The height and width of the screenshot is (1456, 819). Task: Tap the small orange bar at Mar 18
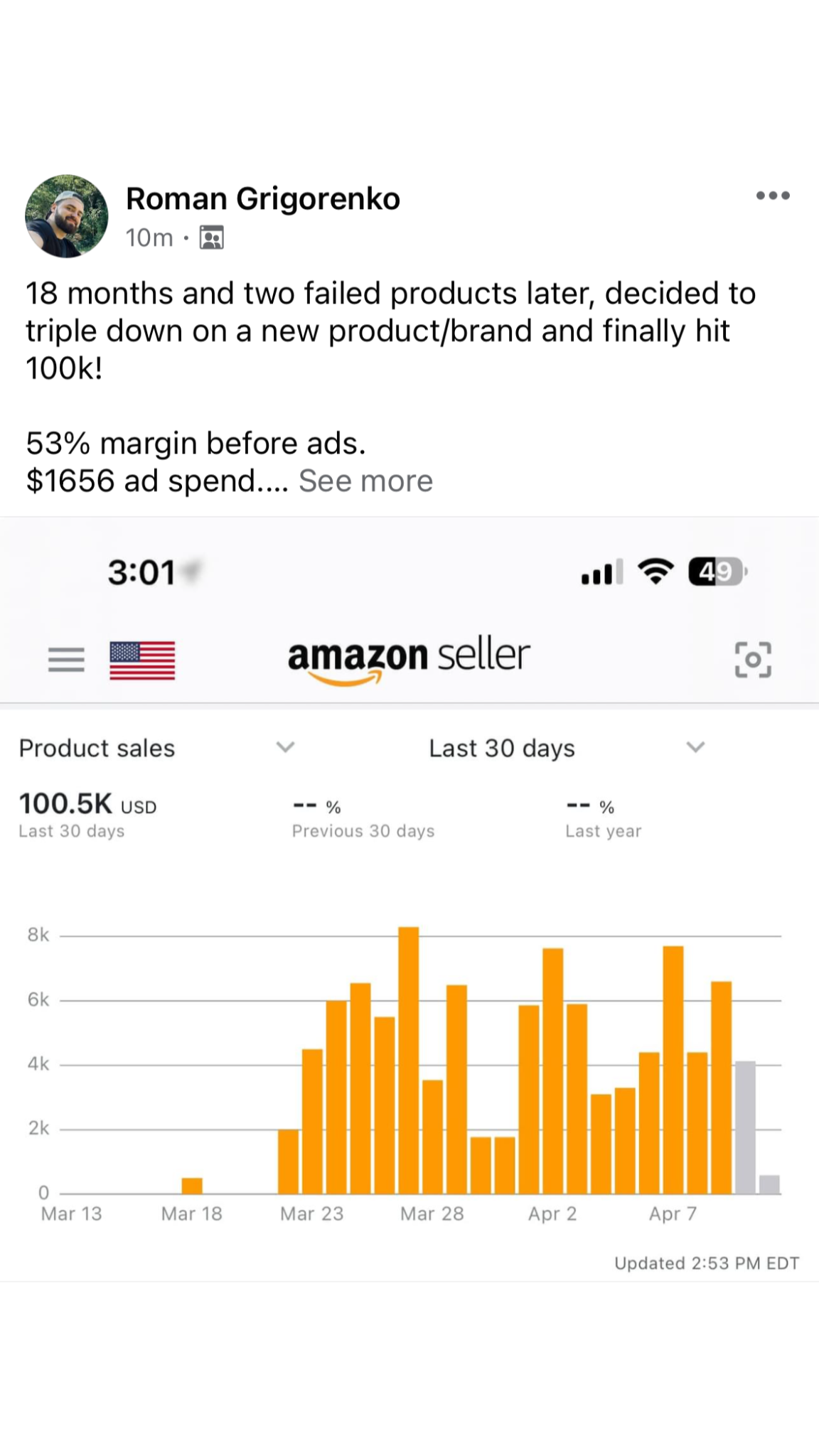tap(192, 1185)
